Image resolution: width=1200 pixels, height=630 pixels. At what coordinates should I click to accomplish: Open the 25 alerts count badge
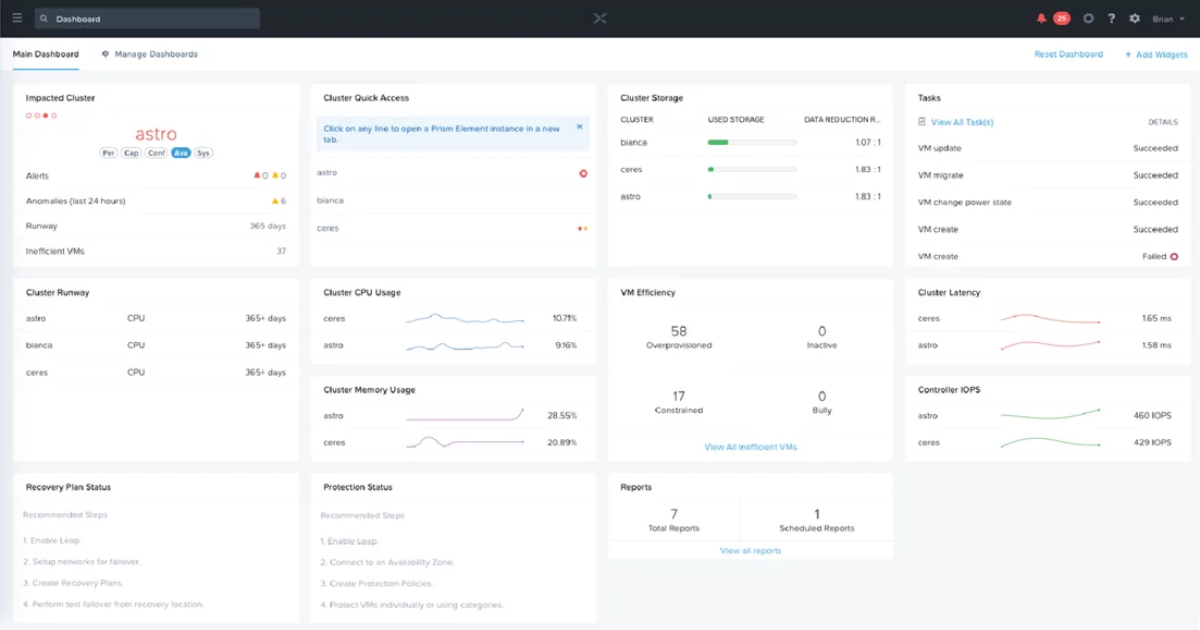[x=1061, y=18]
